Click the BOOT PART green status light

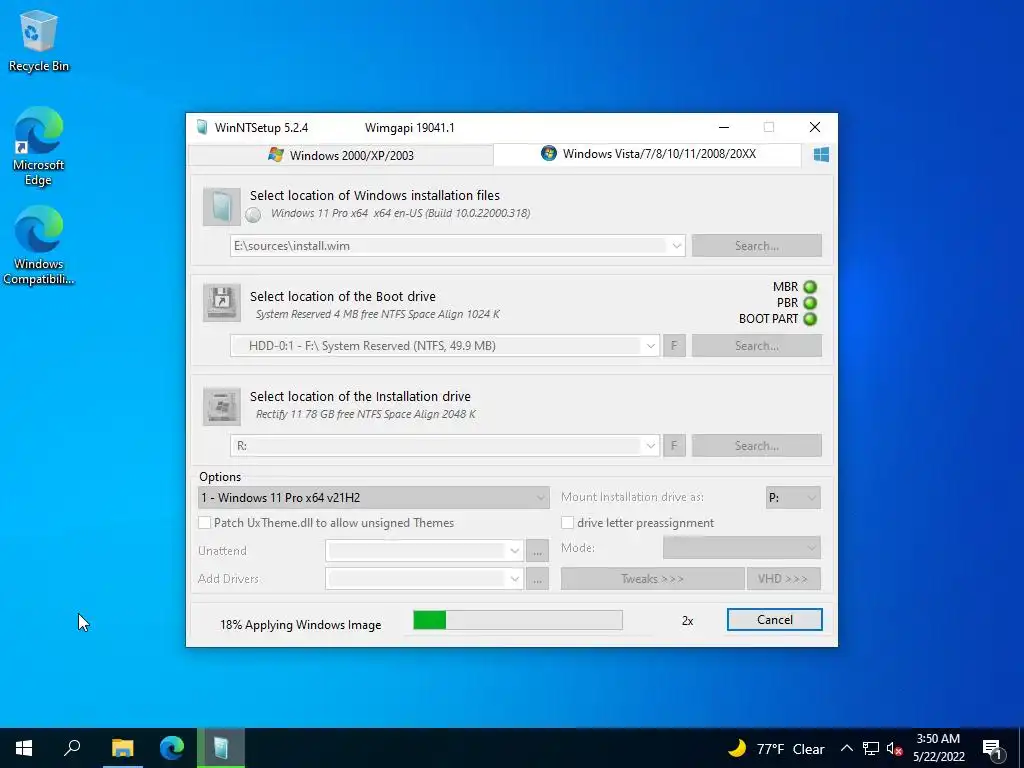tap(810, 319)
